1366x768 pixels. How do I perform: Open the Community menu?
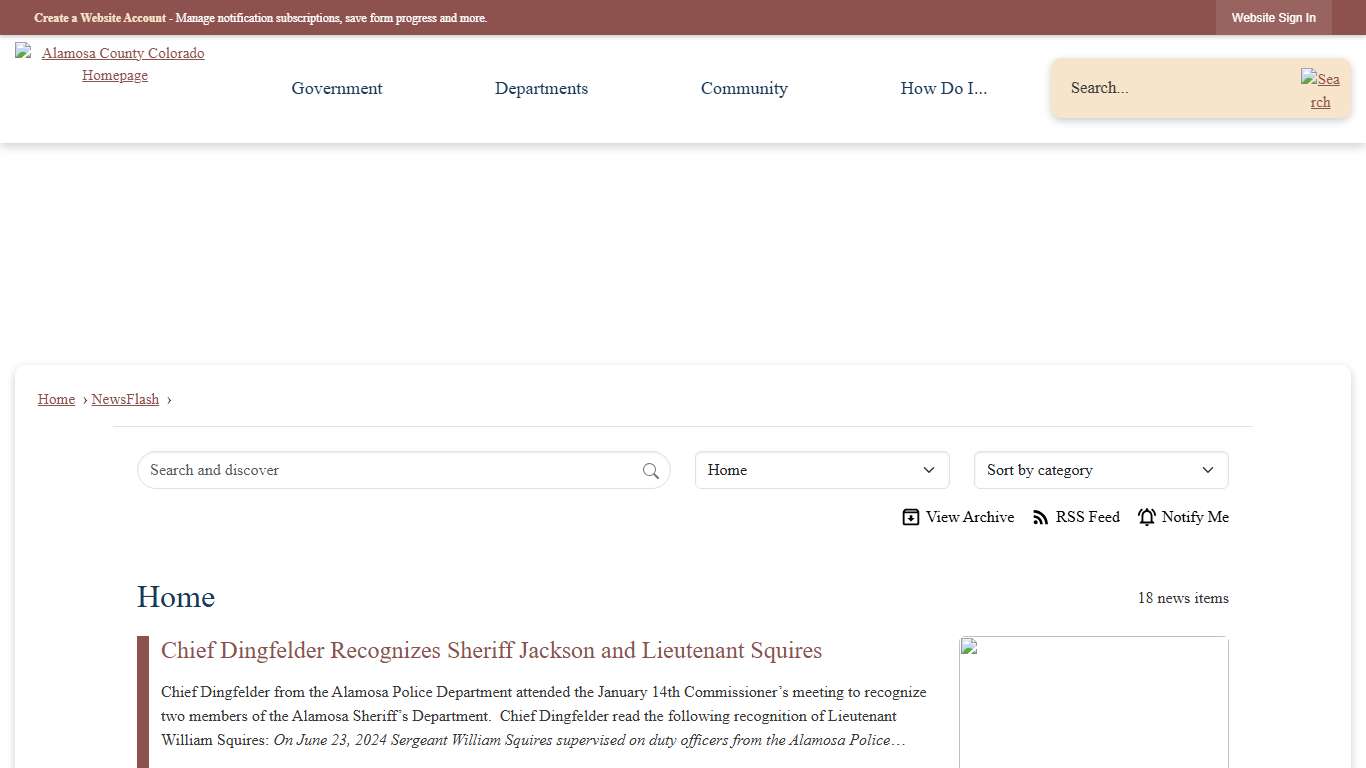744,88
